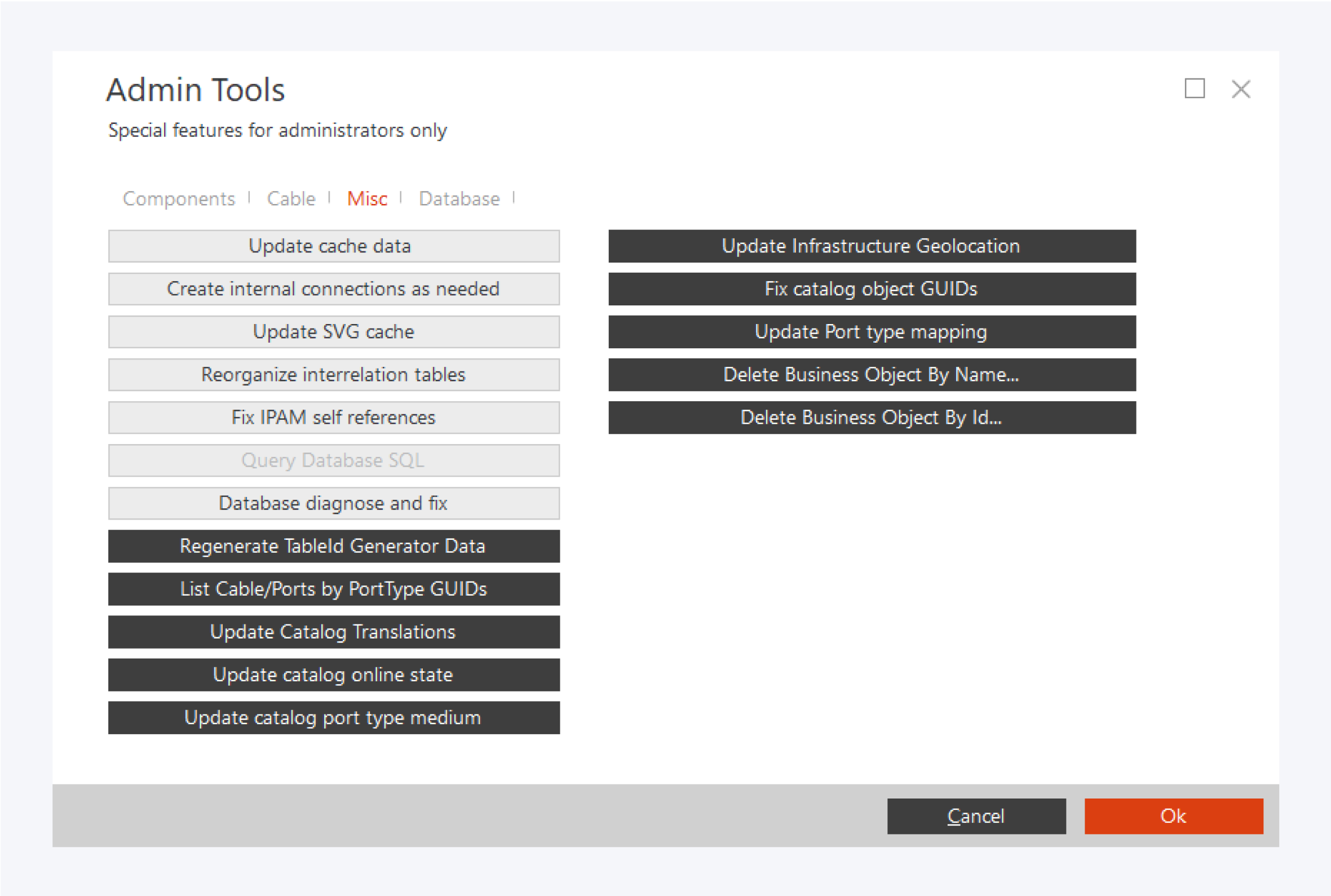Select the Misc tab

[367, 198]
